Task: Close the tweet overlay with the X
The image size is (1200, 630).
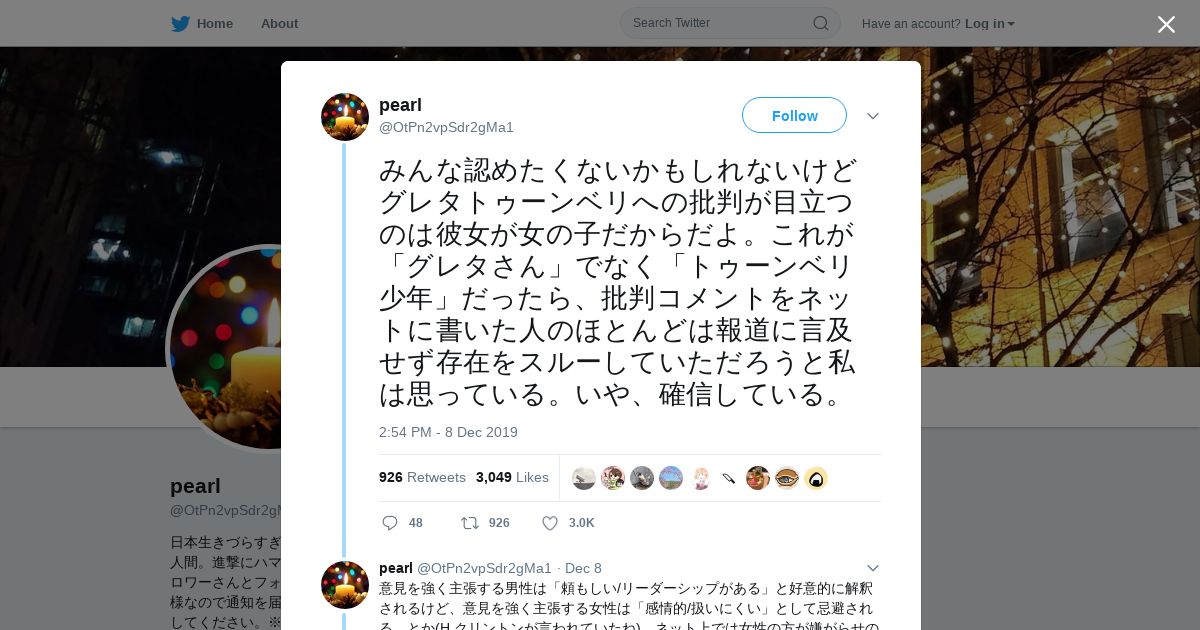Action: tap(1166, 24)
